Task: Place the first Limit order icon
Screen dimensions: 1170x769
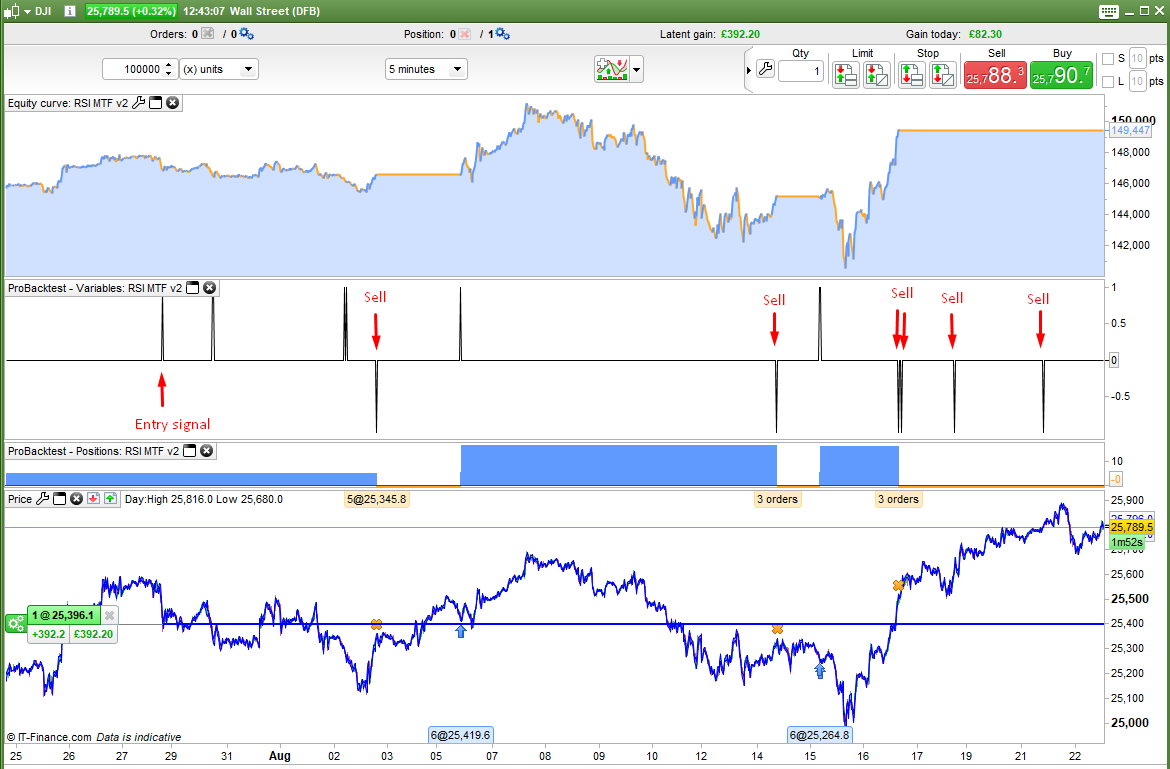Action: coord(845,75)
